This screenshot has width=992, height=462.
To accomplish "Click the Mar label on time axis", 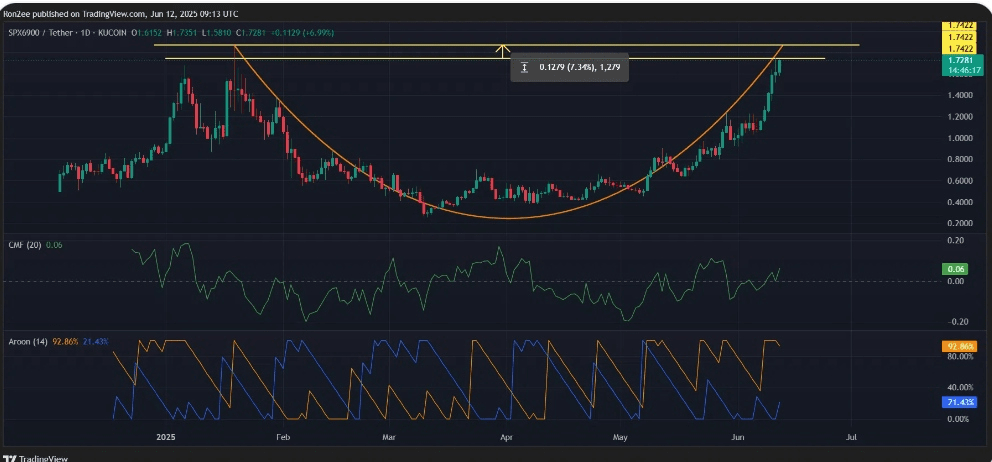I will click(x=389, y=437).
